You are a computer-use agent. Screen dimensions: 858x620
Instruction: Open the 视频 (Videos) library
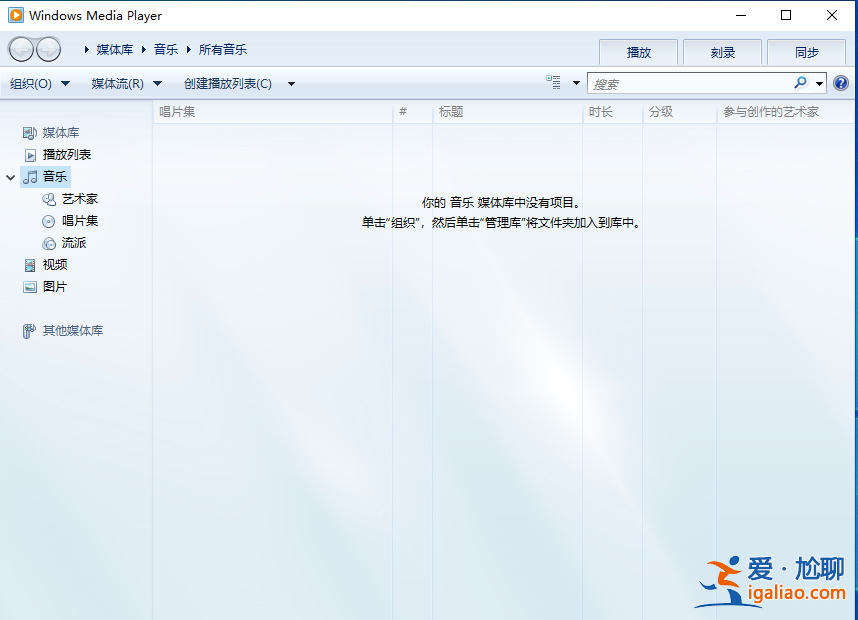(56, 264)
